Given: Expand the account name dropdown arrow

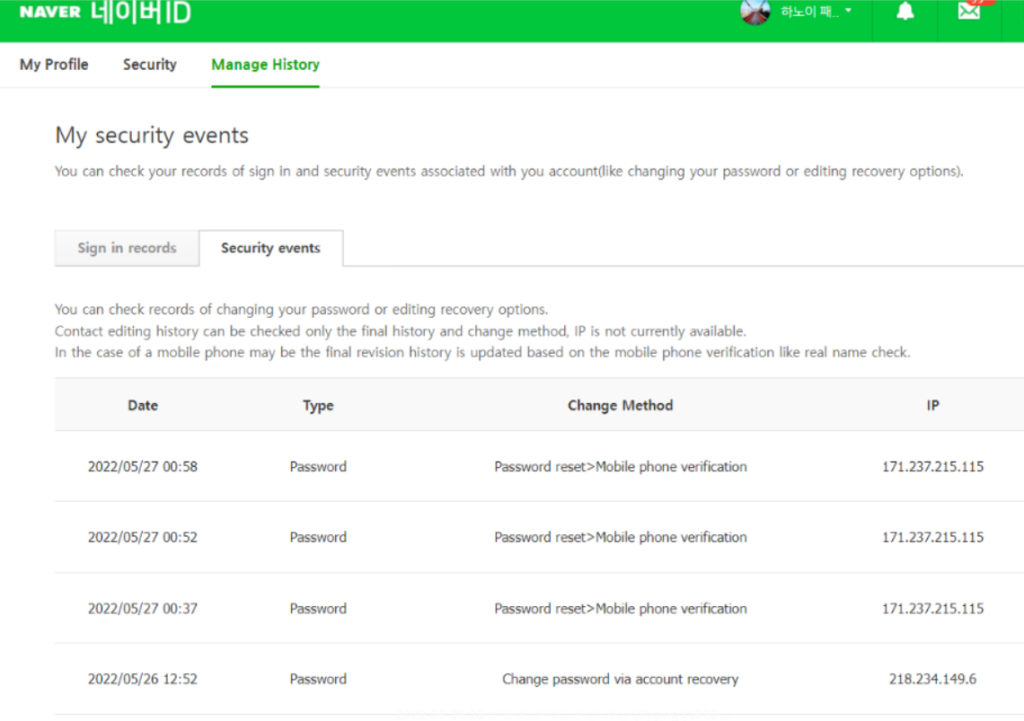Looking at the screenshot, I should pos(848,10).
